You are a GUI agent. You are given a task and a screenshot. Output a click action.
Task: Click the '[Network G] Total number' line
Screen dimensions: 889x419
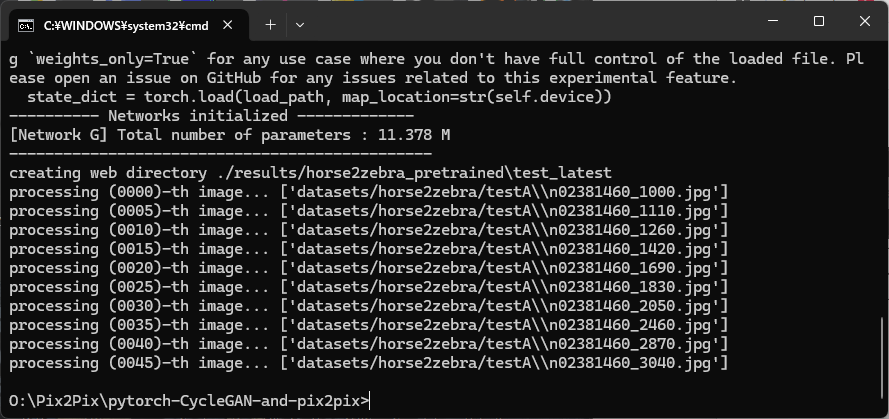coord(230,135)
